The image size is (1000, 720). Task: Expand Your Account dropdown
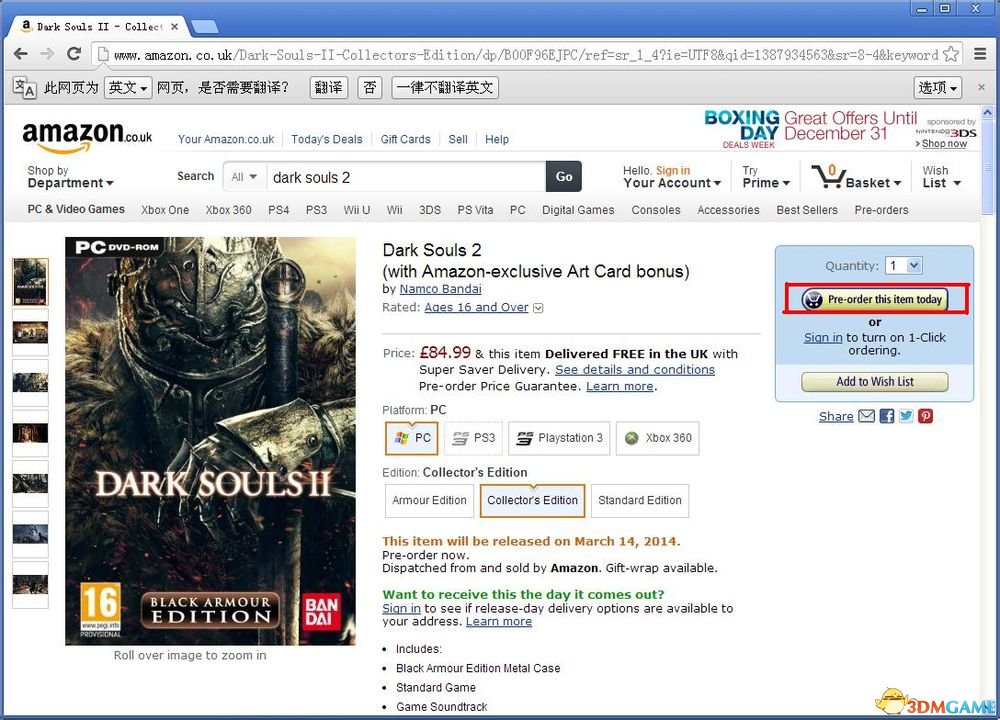[x=672, y=183]
